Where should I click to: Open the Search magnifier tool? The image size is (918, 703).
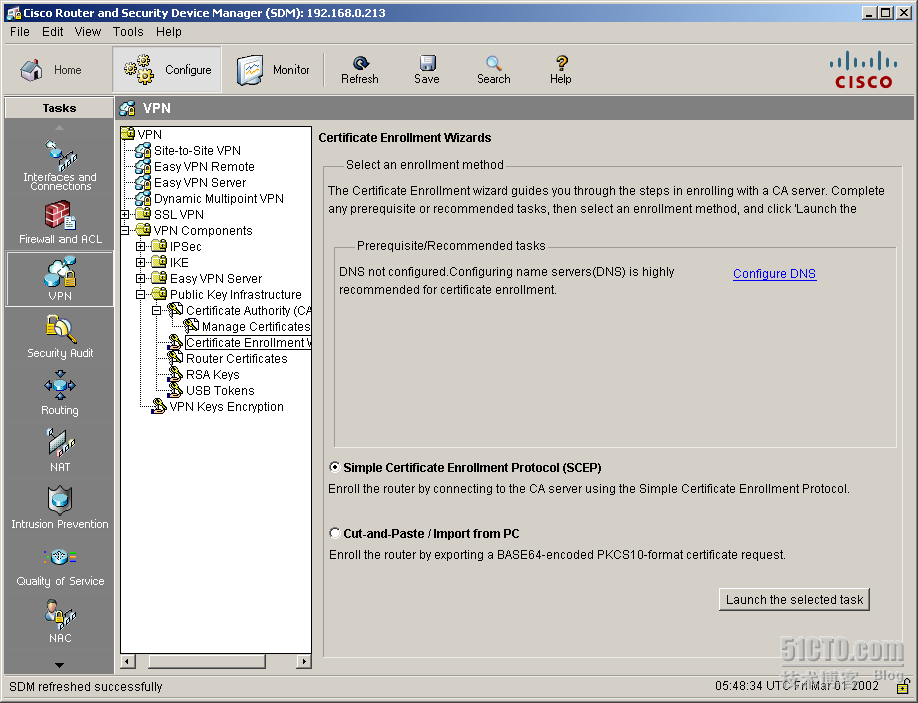pos(494,63)
